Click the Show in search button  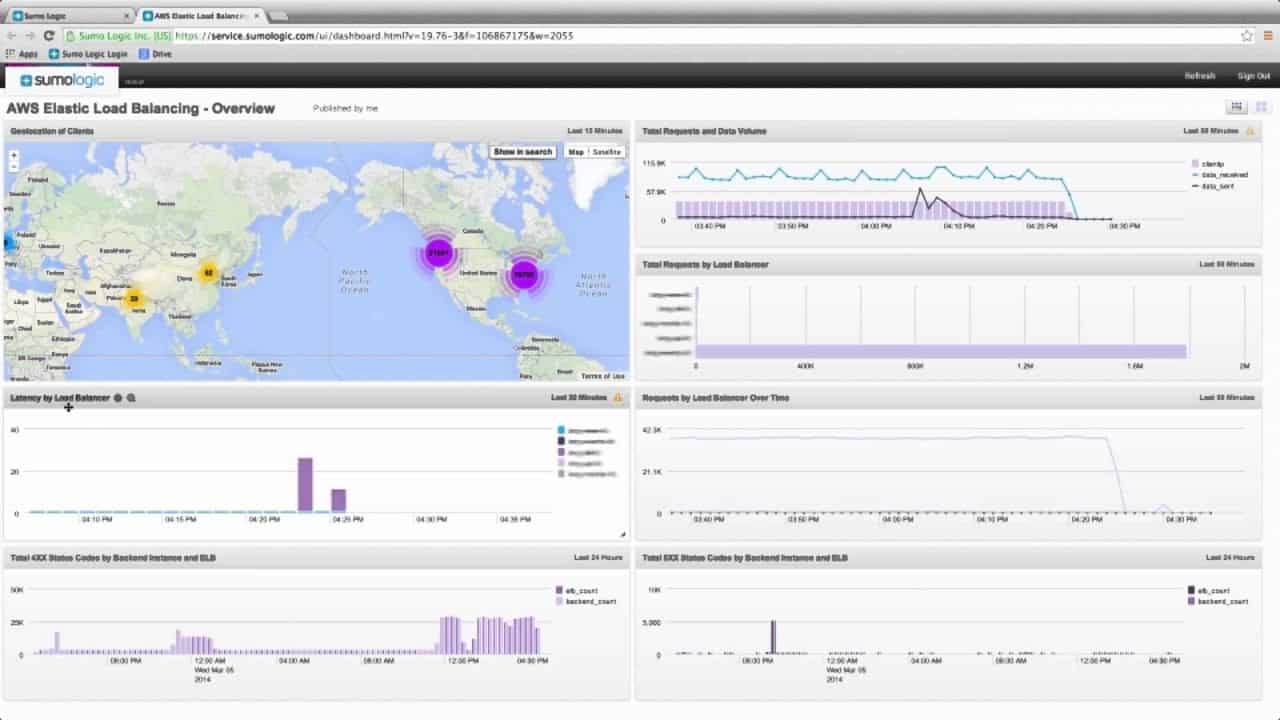(522, 152)
